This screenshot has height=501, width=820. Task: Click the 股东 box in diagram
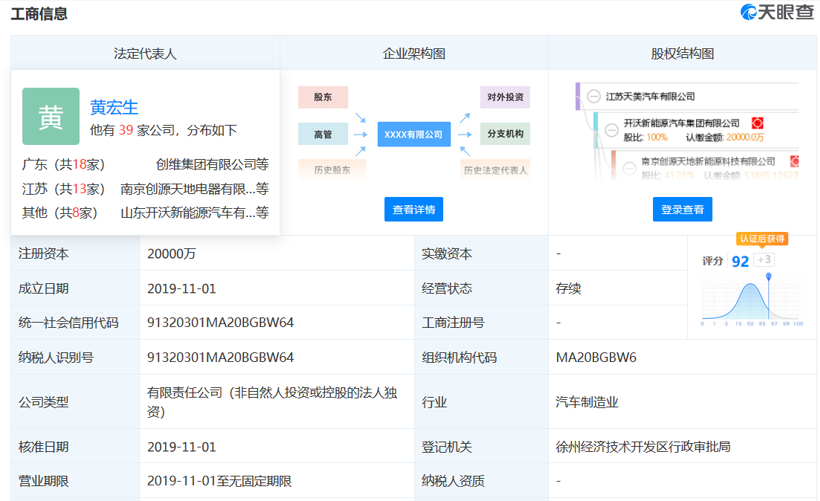click(x=323, y=97)
